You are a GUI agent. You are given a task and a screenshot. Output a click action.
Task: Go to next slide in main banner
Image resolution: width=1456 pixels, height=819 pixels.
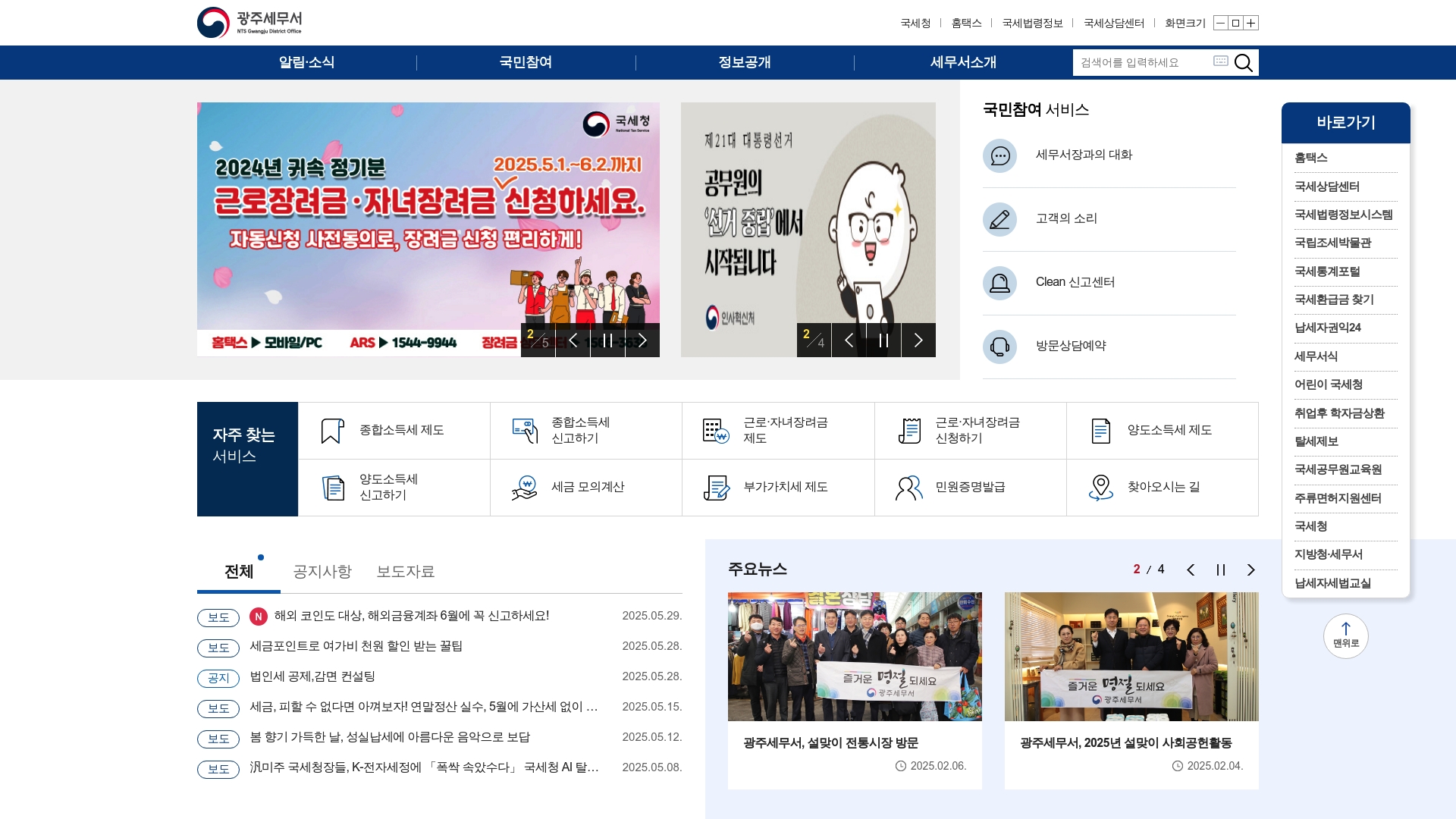click(642, 340)
